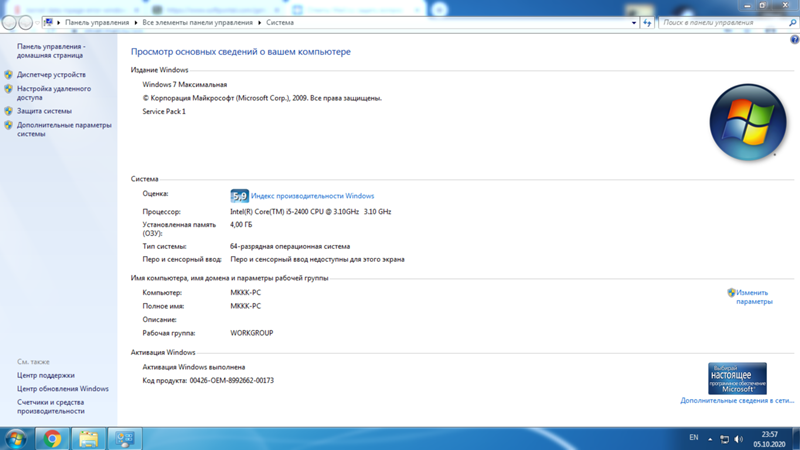Screen dimensions: 800x450
Task: Select processor text Intel Core i5-2400
Action: tap(310, 212)
